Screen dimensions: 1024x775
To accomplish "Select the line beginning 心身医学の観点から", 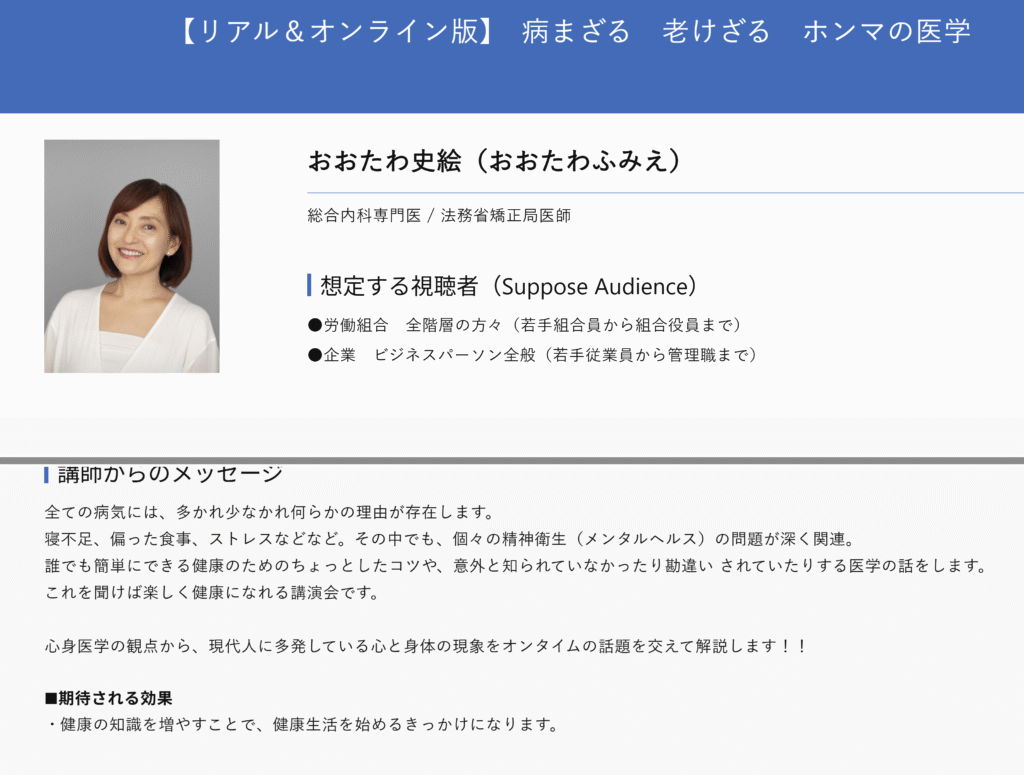I will coord(426,646).
